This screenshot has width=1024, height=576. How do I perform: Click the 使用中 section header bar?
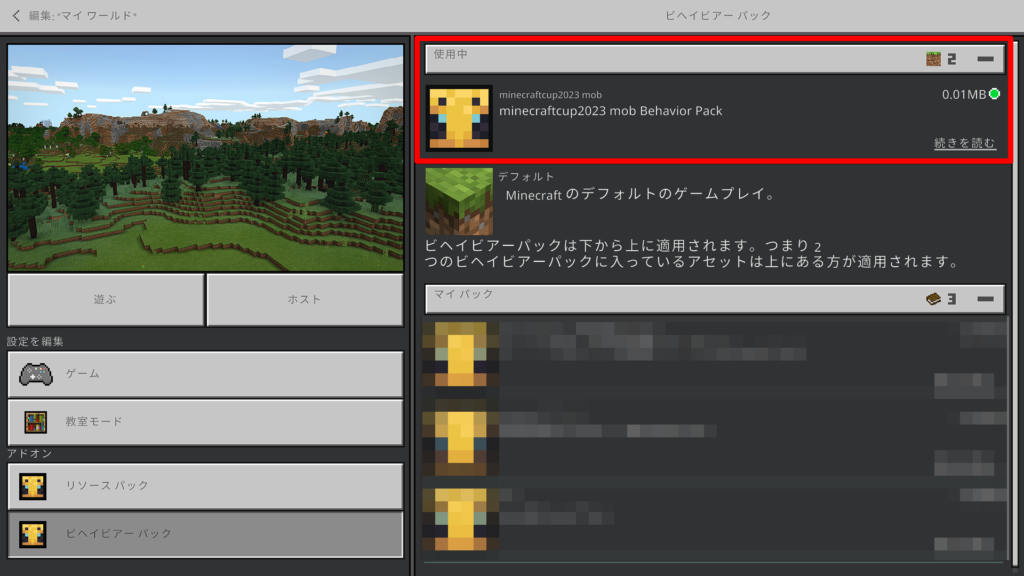coord(670,59)
